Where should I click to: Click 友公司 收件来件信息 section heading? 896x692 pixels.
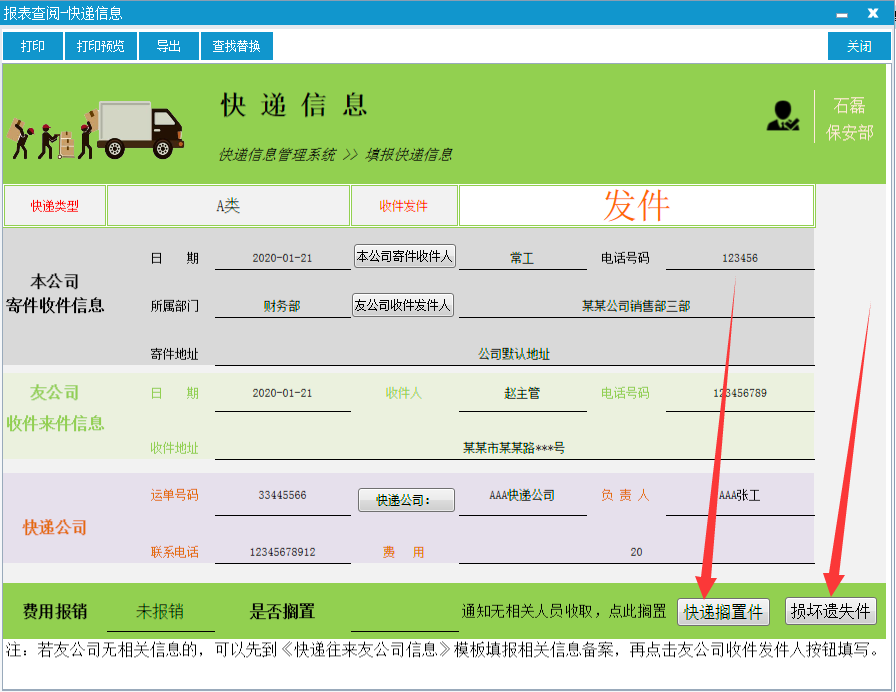(55, 408)
